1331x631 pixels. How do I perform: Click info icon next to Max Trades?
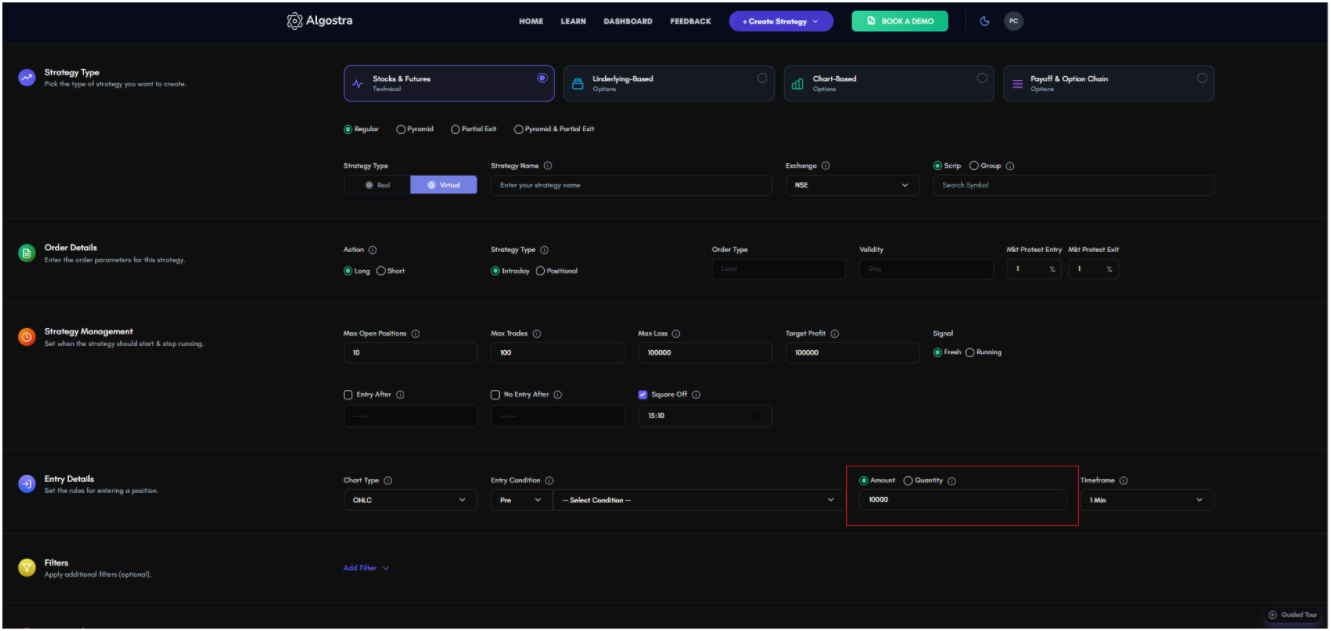537,334
